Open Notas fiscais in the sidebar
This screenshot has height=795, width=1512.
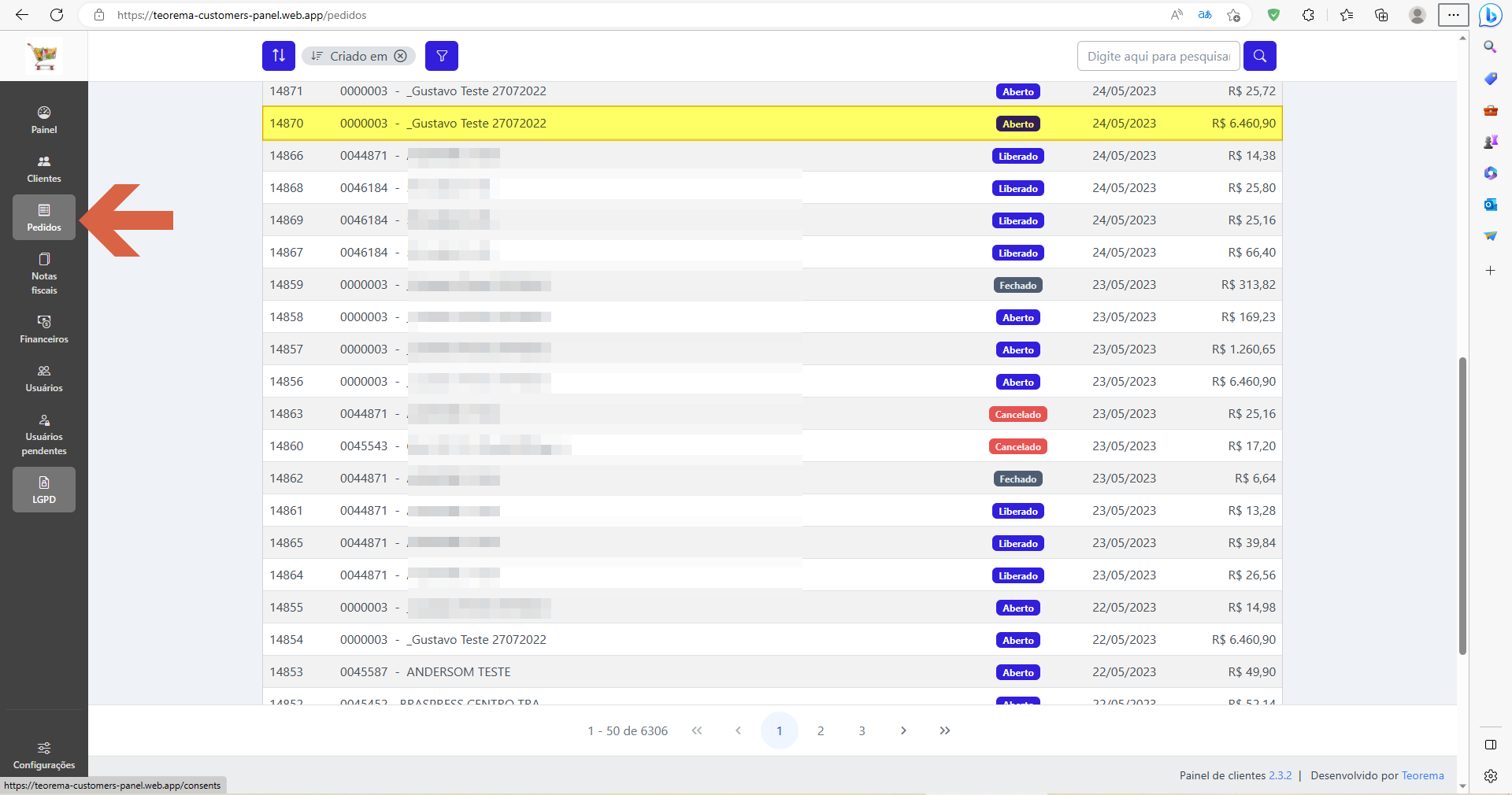point(44,273)
